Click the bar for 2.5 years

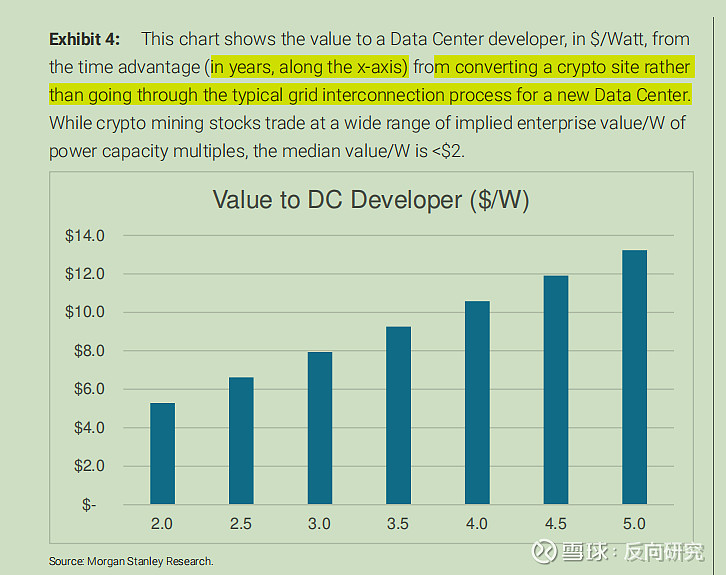(241, 440)
